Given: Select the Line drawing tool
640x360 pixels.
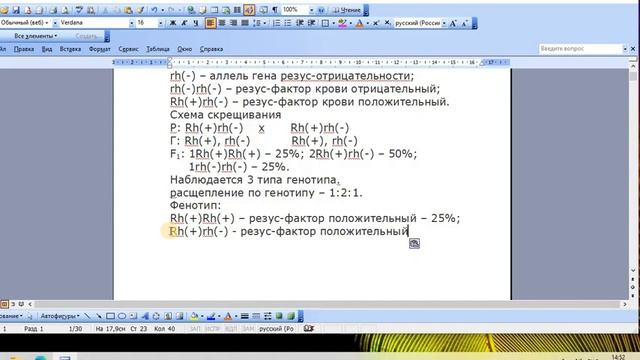Looking at the screenshot, I should pyautogui.click(x=87, y=316).
